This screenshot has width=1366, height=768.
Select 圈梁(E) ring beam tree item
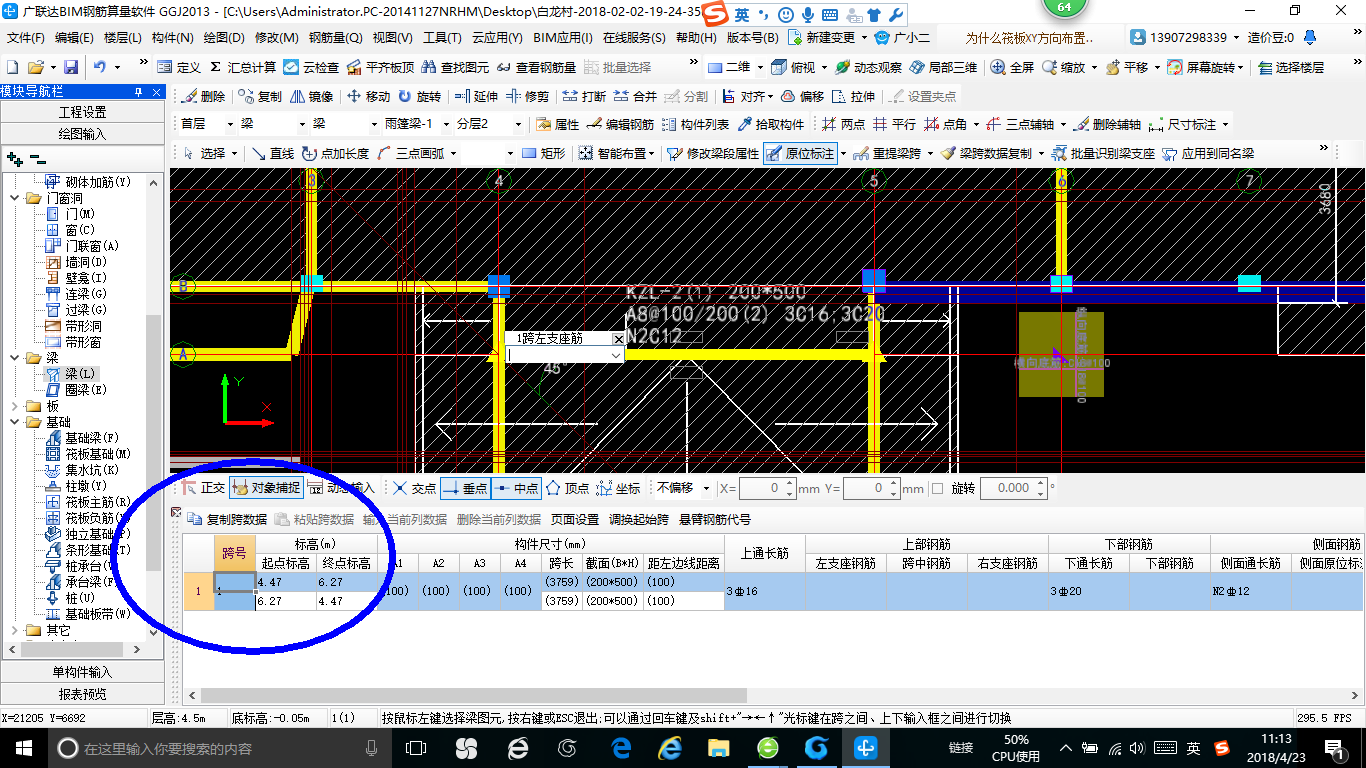(x=76, y=390)
